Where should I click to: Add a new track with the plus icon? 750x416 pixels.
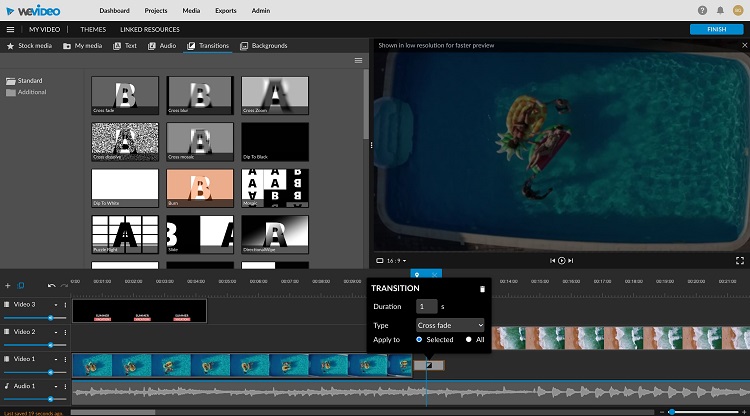8,286
